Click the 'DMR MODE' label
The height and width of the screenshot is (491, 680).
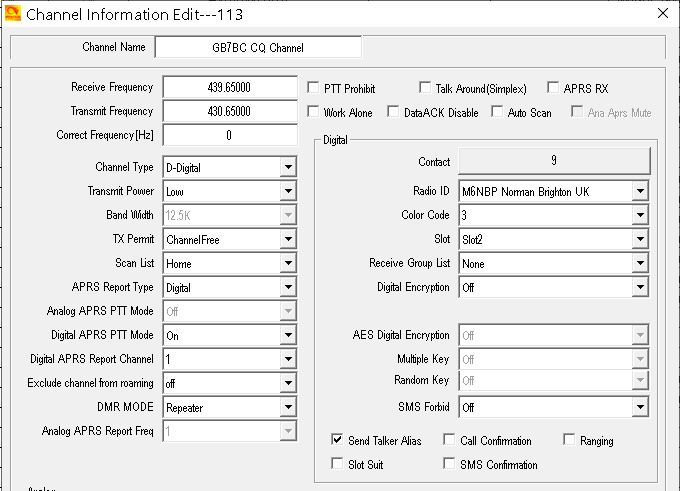125,407
